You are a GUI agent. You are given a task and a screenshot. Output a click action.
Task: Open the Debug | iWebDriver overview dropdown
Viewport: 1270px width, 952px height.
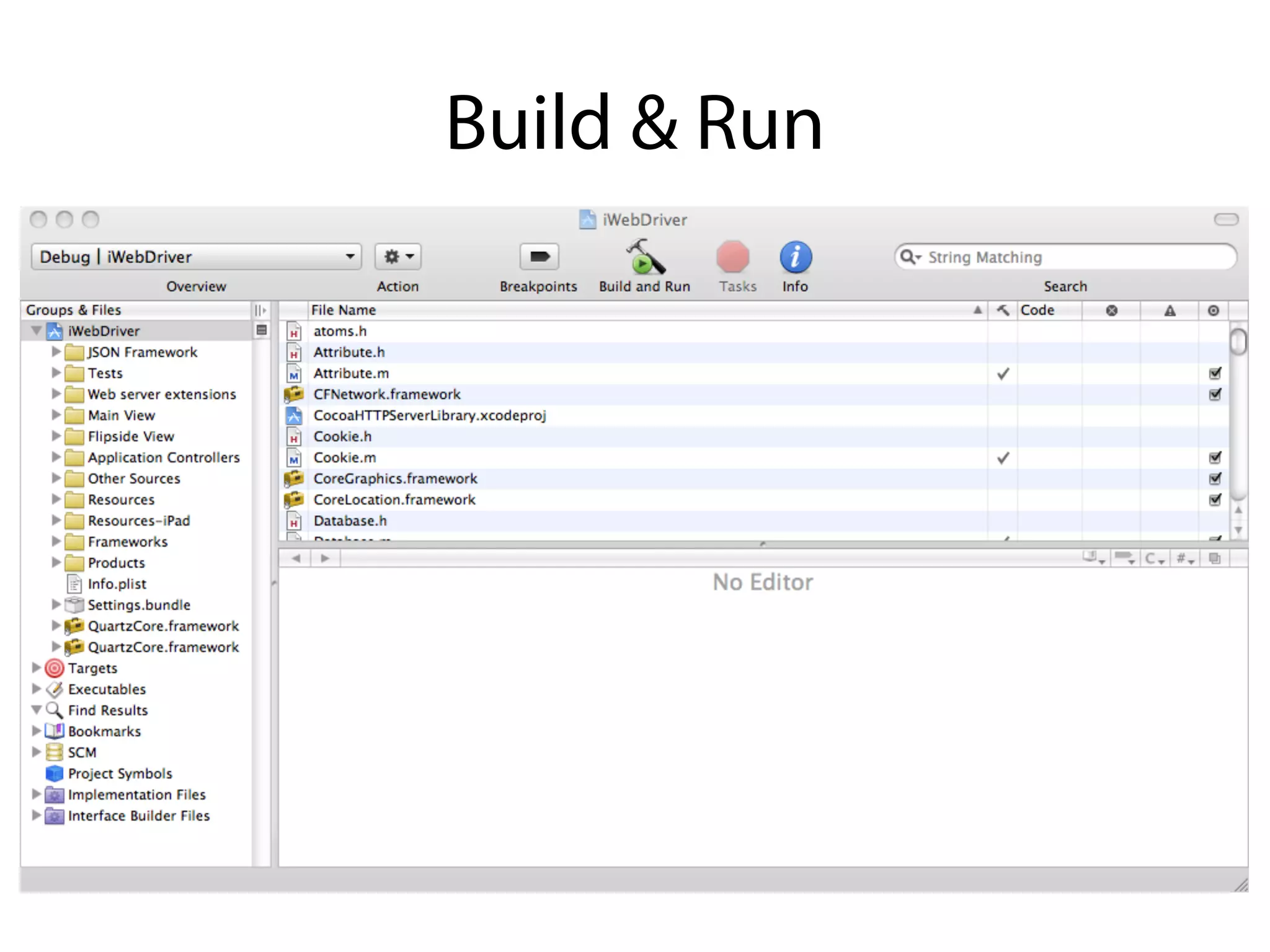(196, 257)
